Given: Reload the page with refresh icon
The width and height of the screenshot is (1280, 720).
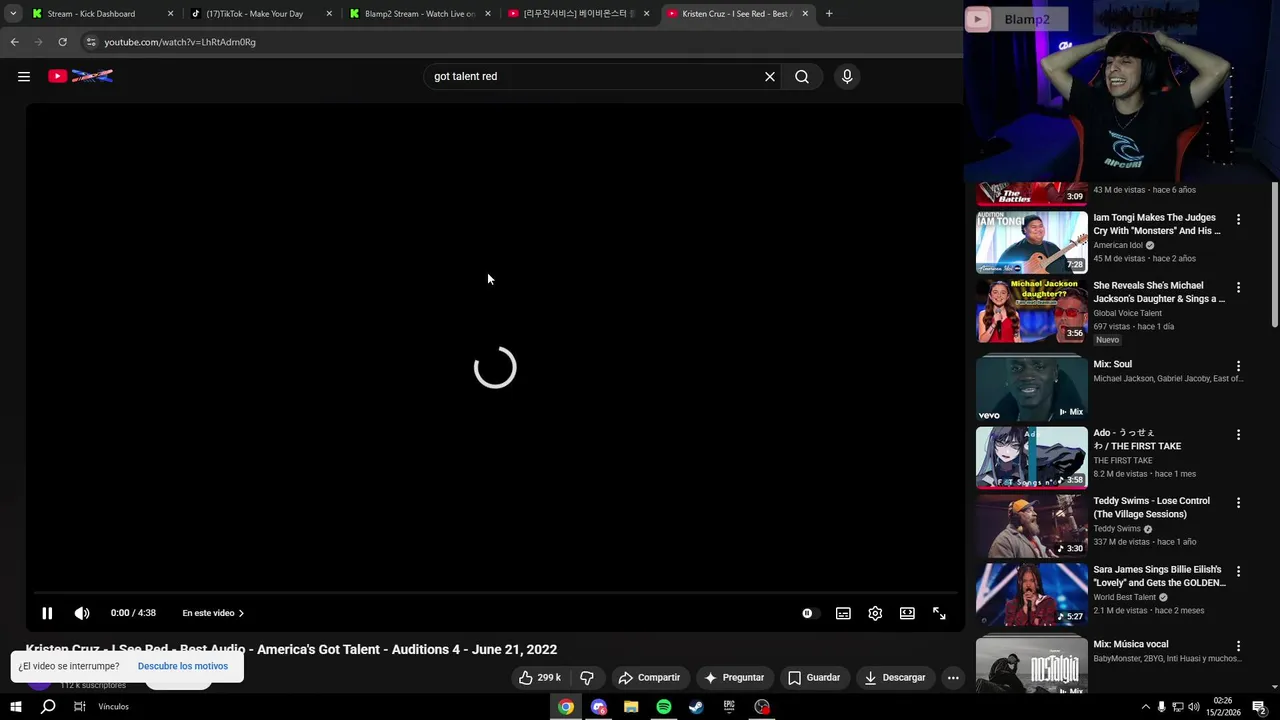Looking at the screenshot, I should (x=62, y=42).
